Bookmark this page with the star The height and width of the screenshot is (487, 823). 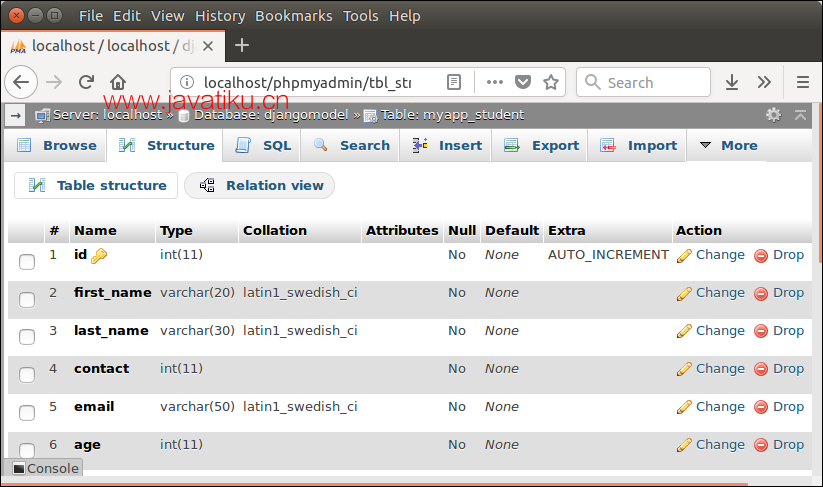coord(551,82)
